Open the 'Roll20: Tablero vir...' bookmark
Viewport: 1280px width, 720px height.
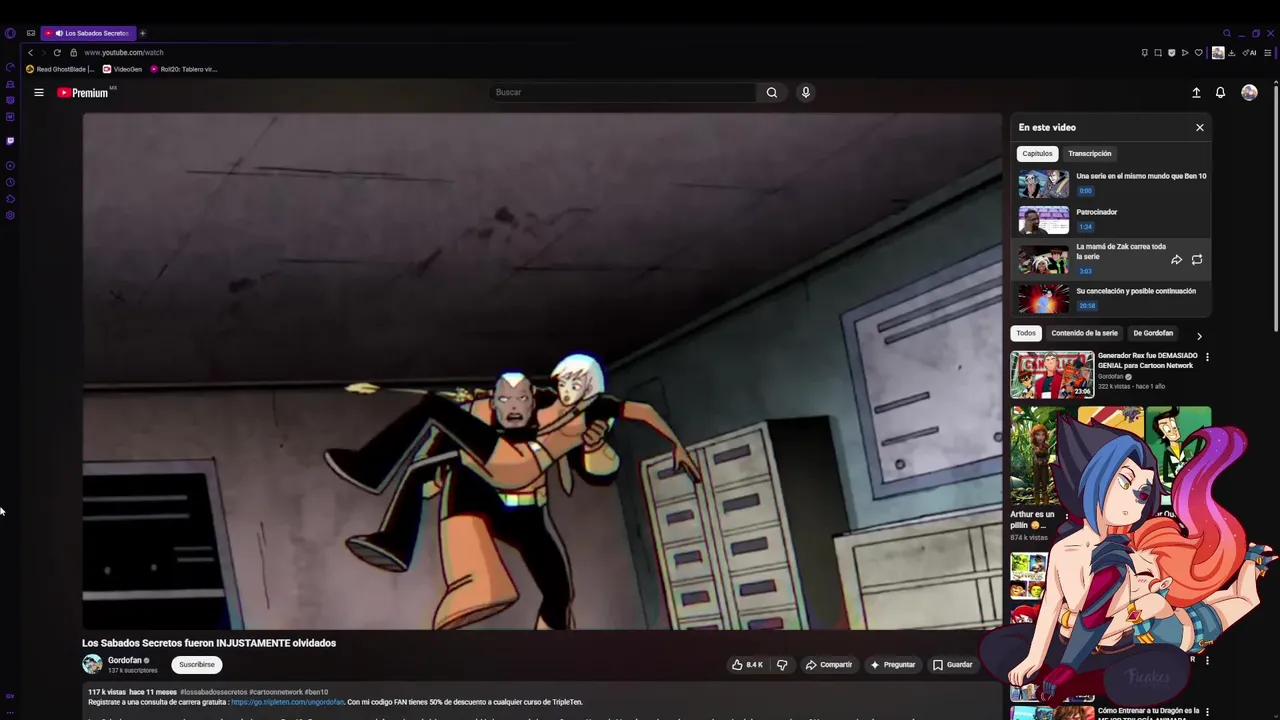point(183,69)
